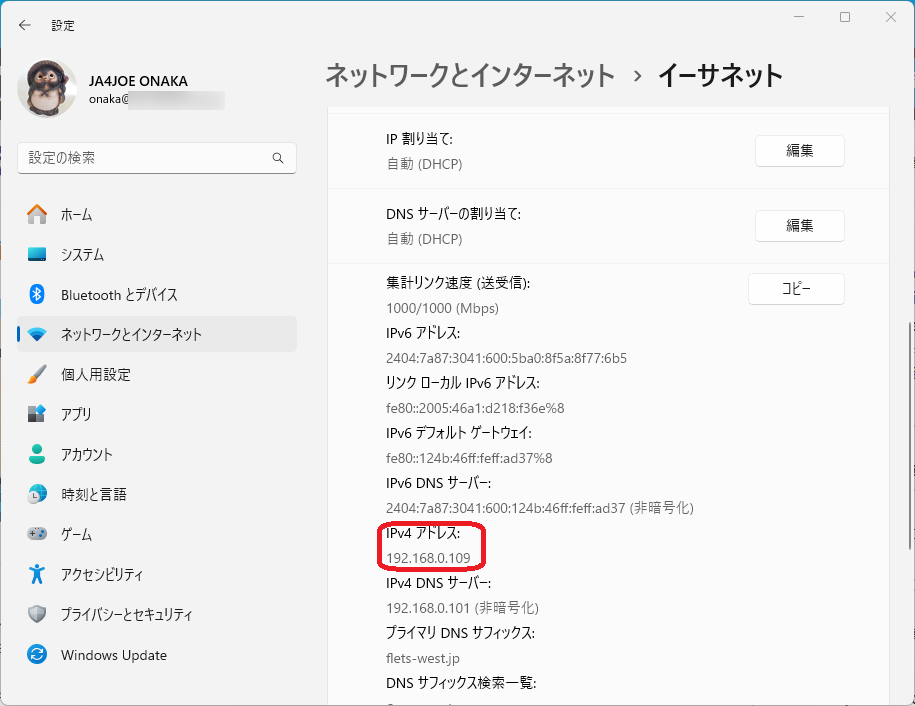915x706 pixels.
Task: Click the back arrow in title bar
Action: [x=25, y=25]
